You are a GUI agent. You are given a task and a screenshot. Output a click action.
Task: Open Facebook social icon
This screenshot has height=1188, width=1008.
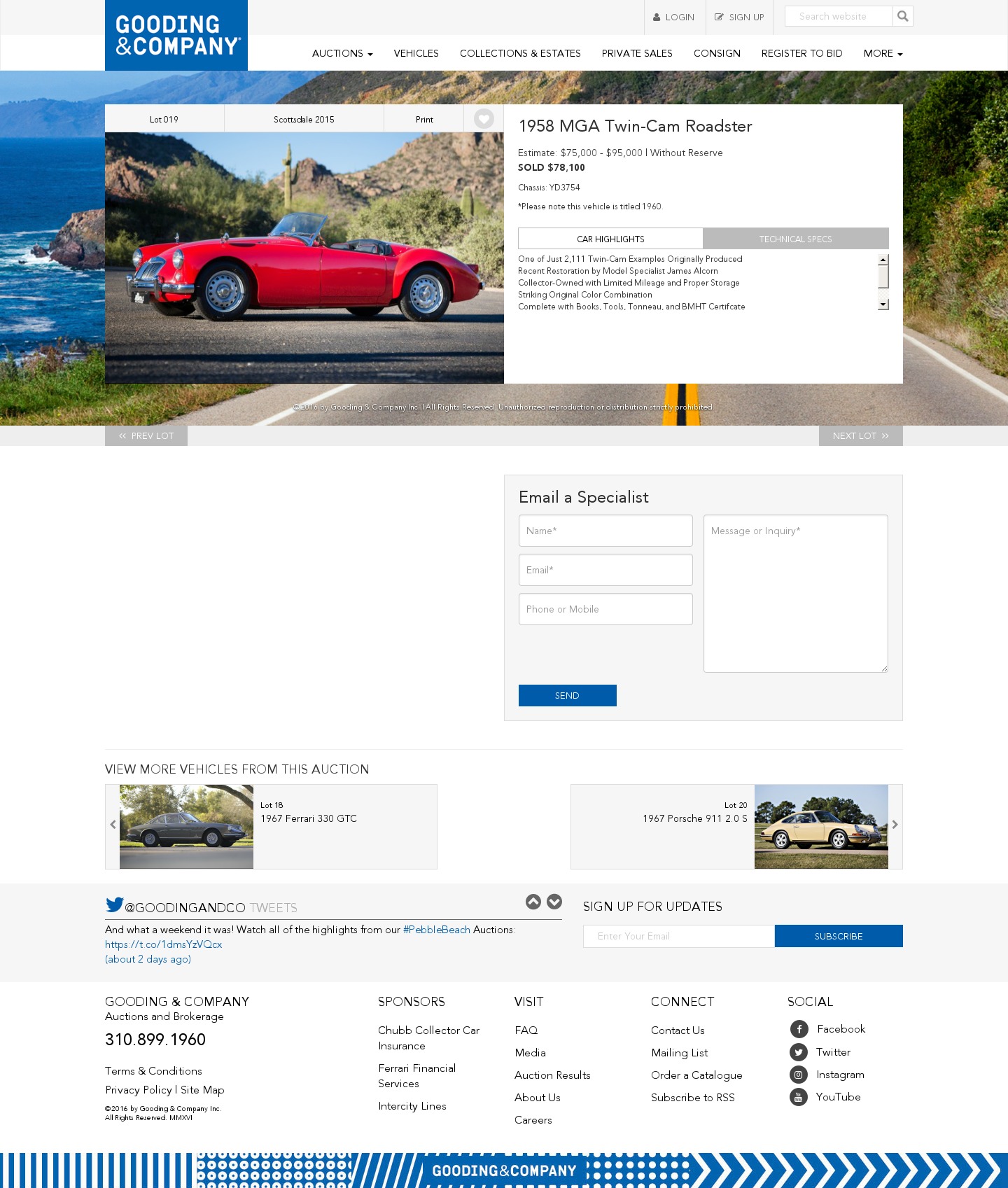[x=799, y=1029]
